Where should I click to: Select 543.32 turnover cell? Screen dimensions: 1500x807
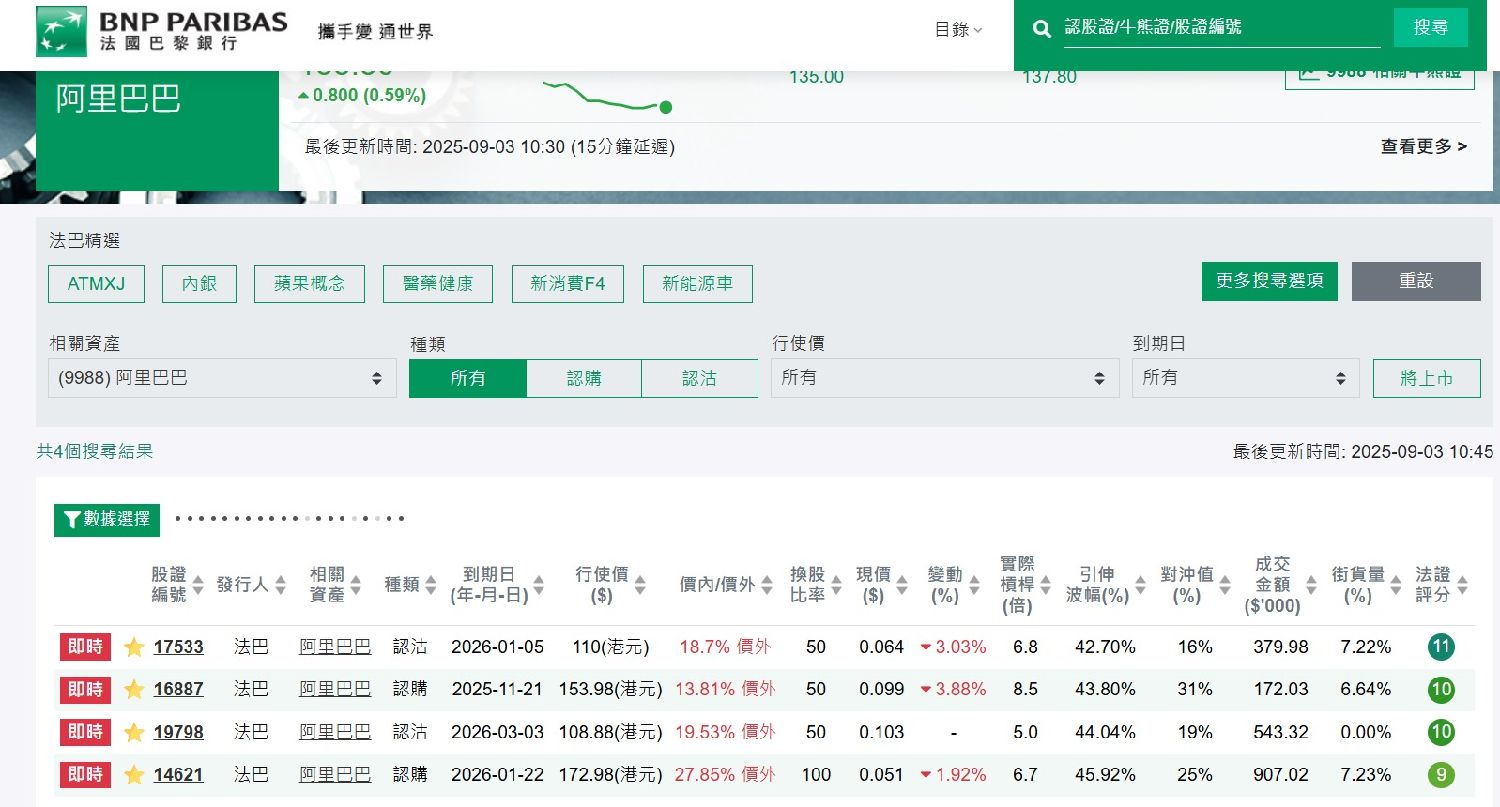click(x=1280, y=732)
